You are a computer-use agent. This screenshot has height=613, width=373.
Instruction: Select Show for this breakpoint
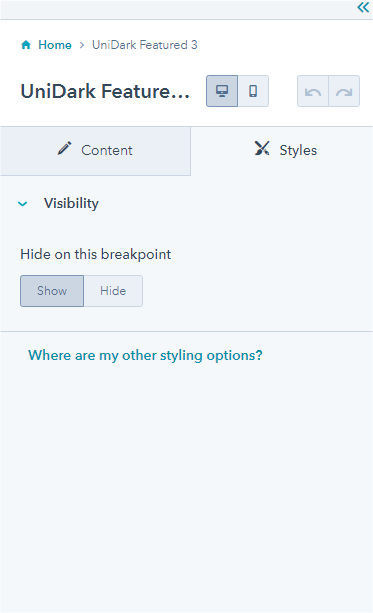[52, 291]
